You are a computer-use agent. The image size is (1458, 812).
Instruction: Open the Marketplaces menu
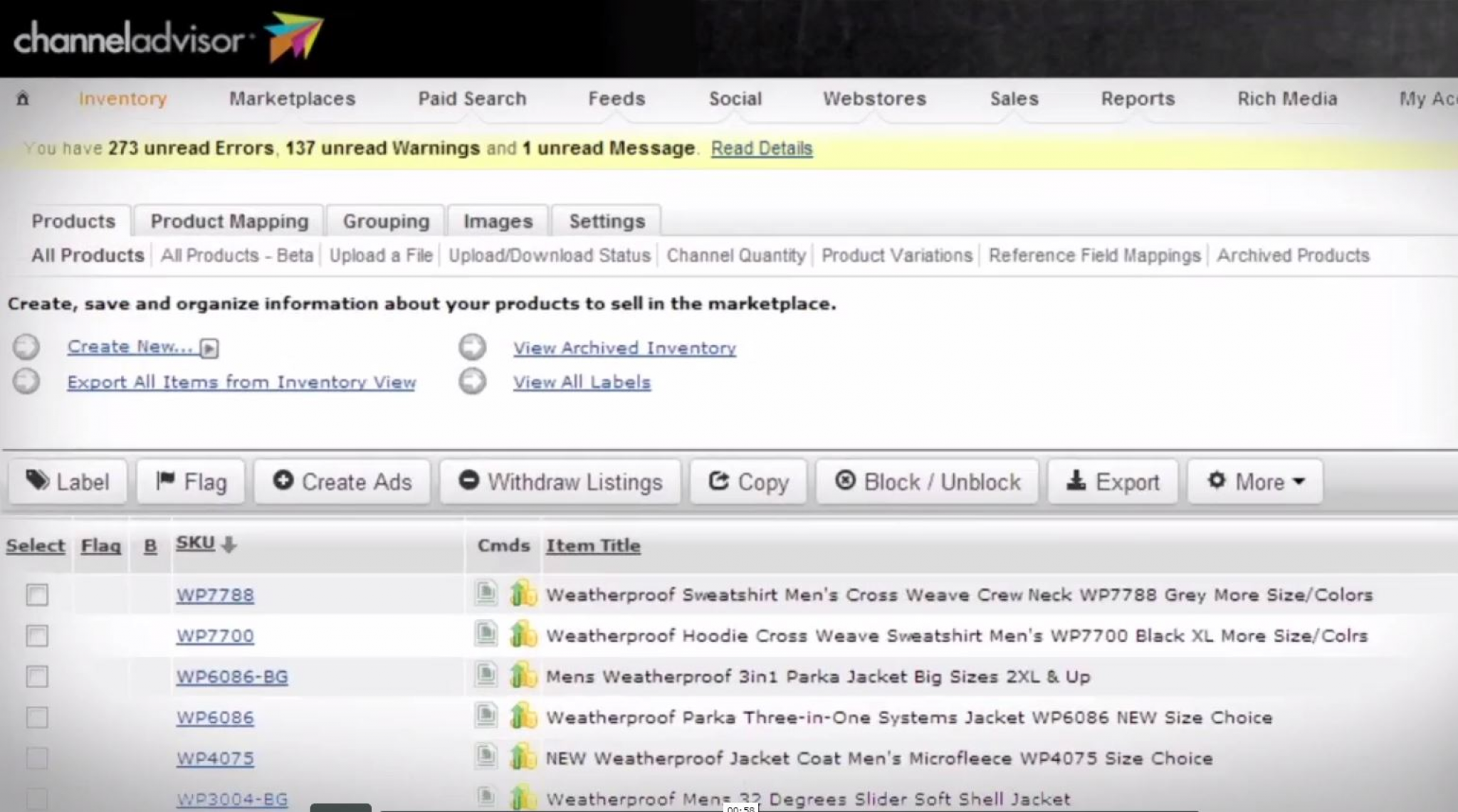292,99
